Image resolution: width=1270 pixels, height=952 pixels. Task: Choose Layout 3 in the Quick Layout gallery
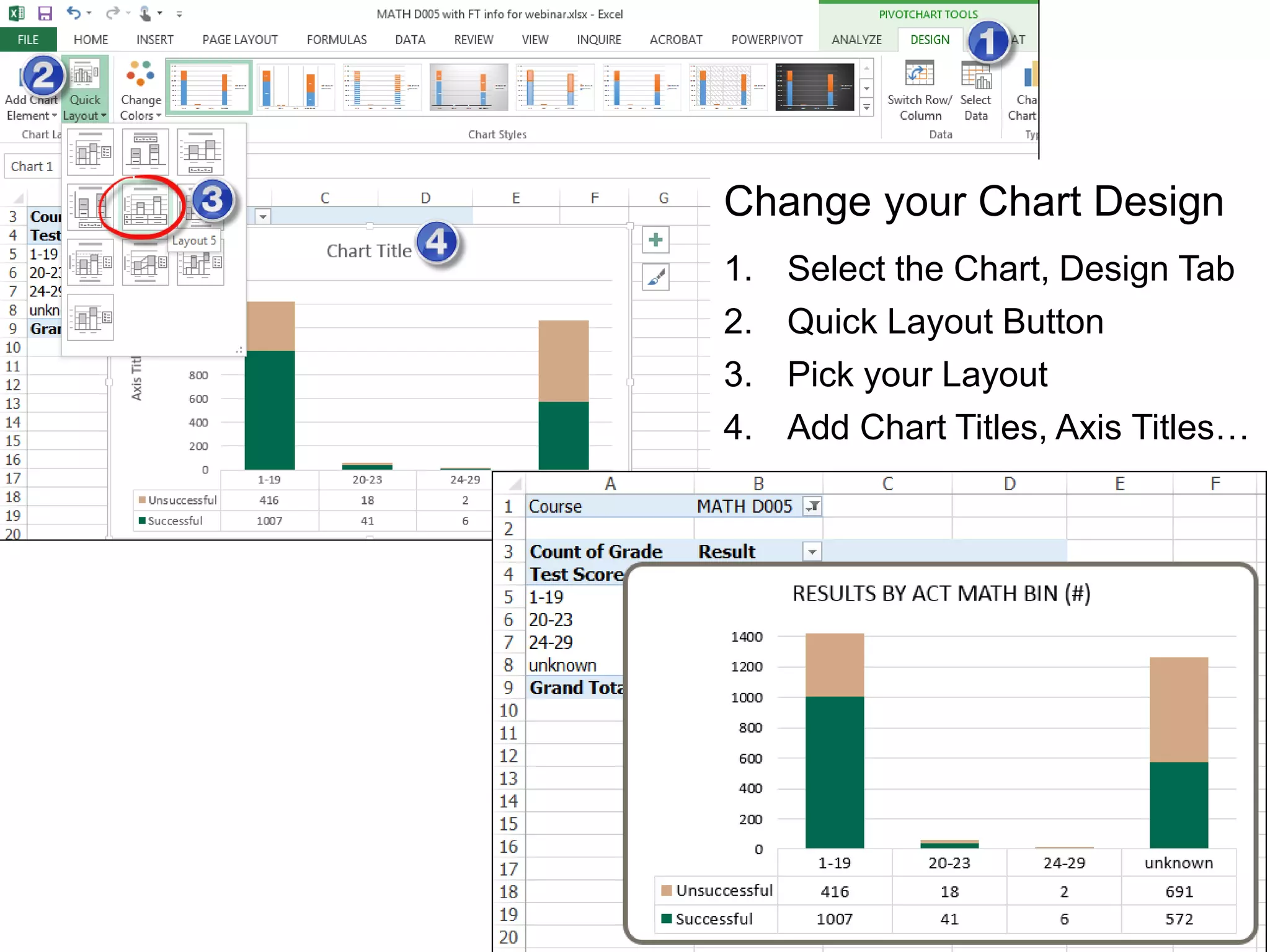(x=200, y=152)
